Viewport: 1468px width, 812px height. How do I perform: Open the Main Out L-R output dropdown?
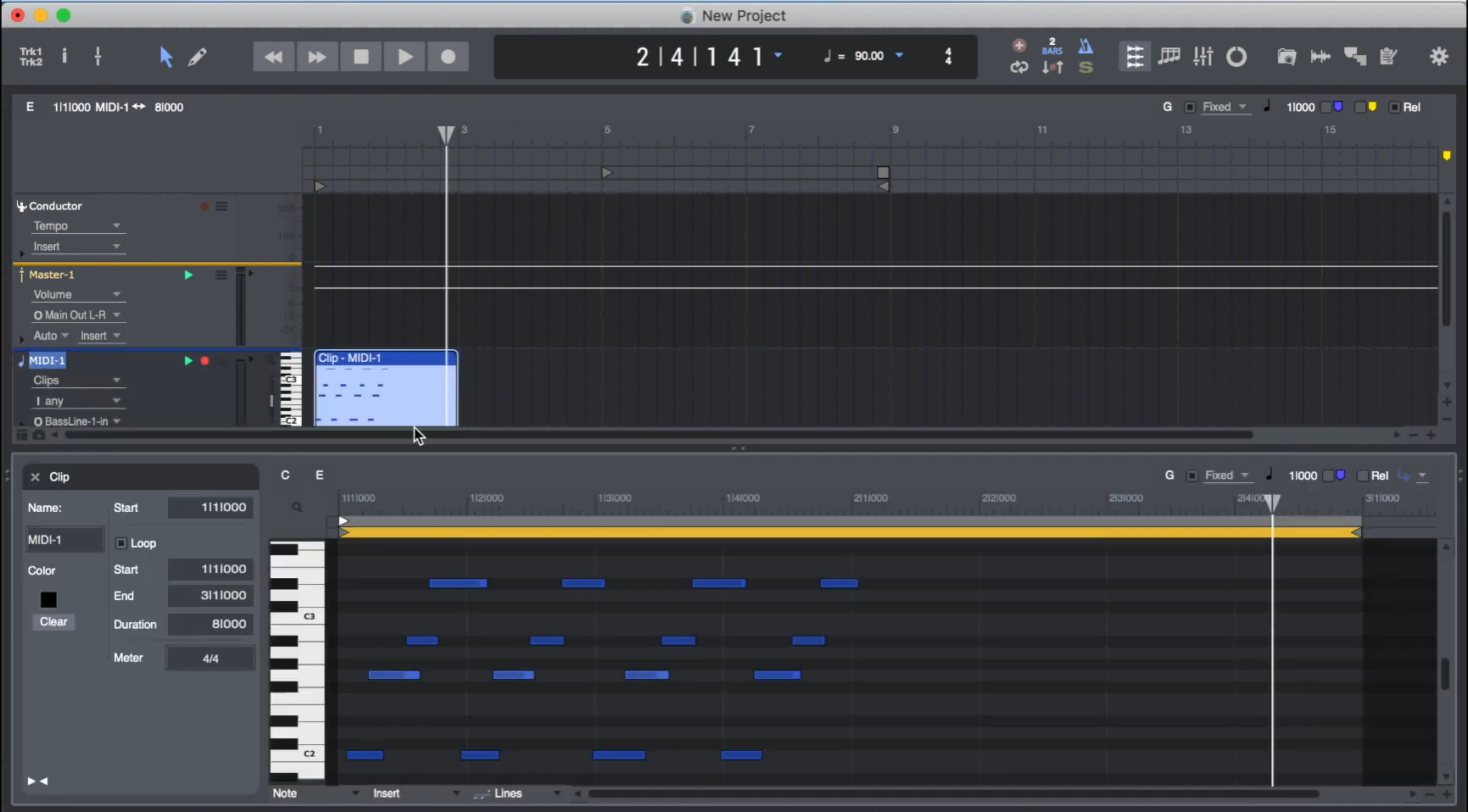(x=77, y=315)
